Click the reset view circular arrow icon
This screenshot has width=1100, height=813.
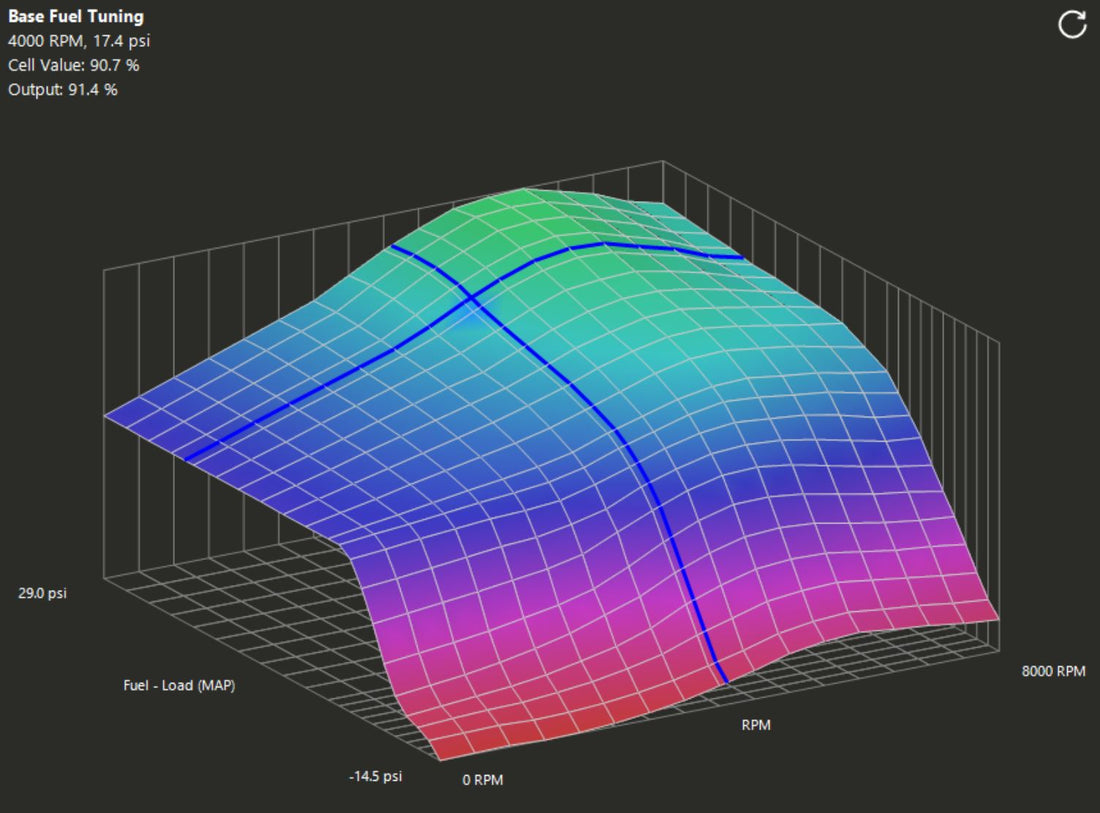tap(1072, 25)
